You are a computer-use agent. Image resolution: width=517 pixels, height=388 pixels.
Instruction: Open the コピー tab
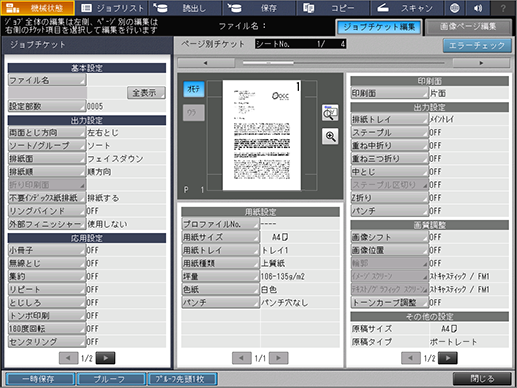pyautogui.click(x=333, y=8)
